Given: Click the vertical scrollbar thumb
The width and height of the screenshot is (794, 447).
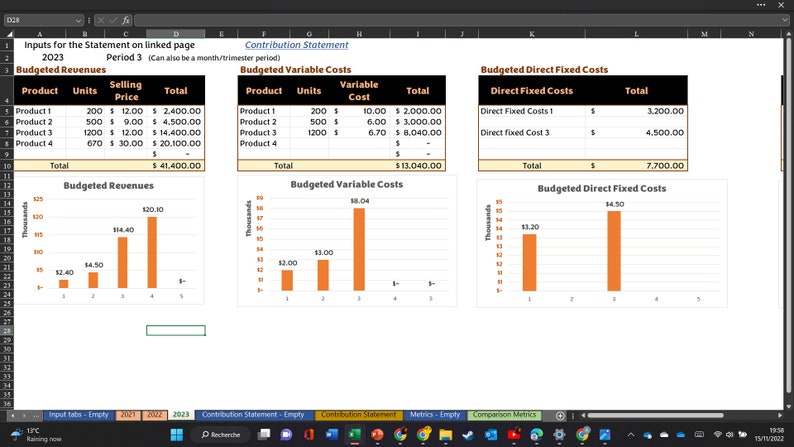Looking at the screenshot, I should pyautogui.click(x=788, y=216).
